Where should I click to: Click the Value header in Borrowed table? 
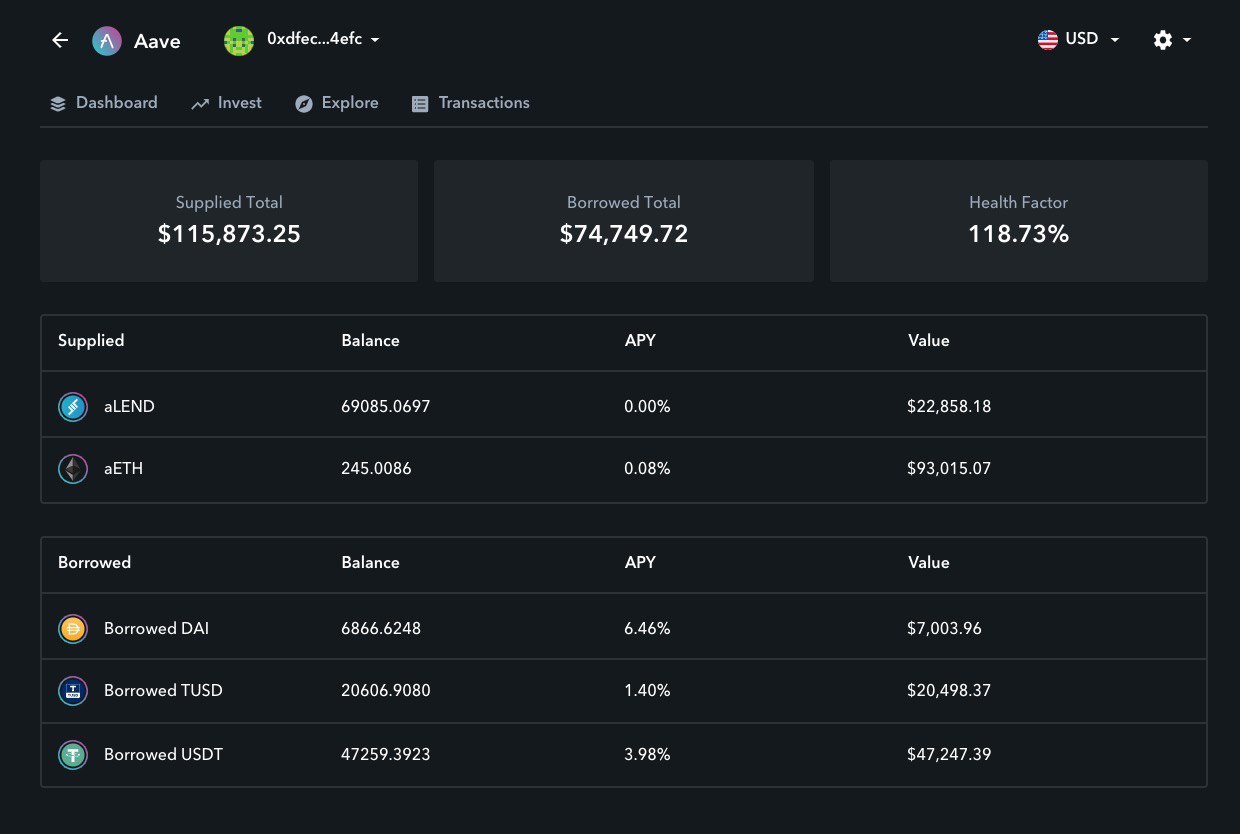click(x=929, y=562)
